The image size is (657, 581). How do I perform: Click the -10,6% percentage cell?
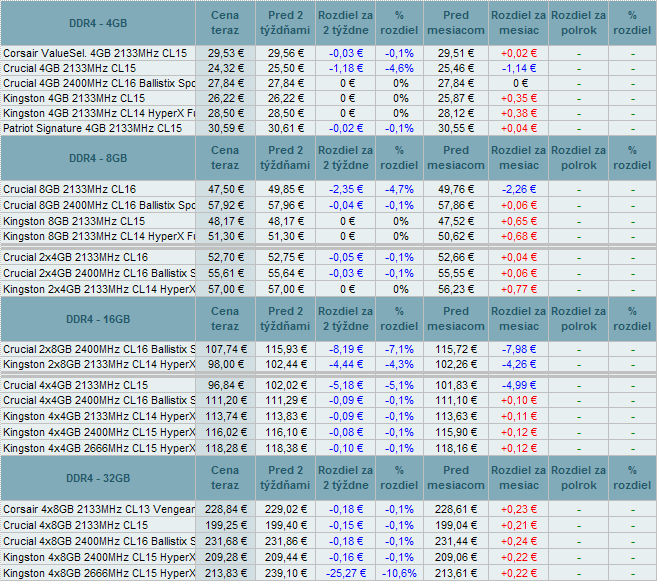coord(399,573)
